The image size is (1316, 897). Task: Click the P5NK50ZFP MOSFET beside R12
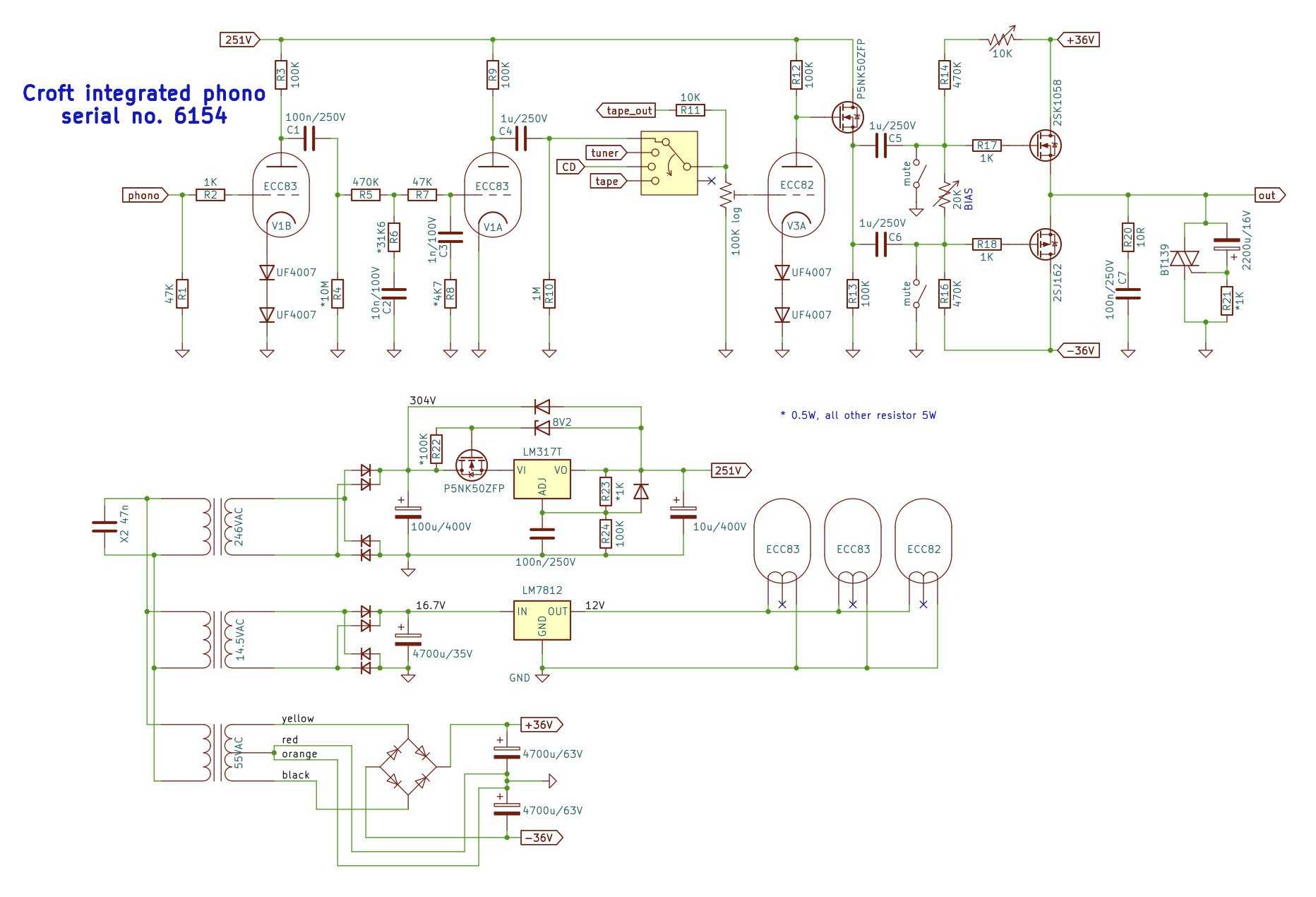click(x=847, y=117)
